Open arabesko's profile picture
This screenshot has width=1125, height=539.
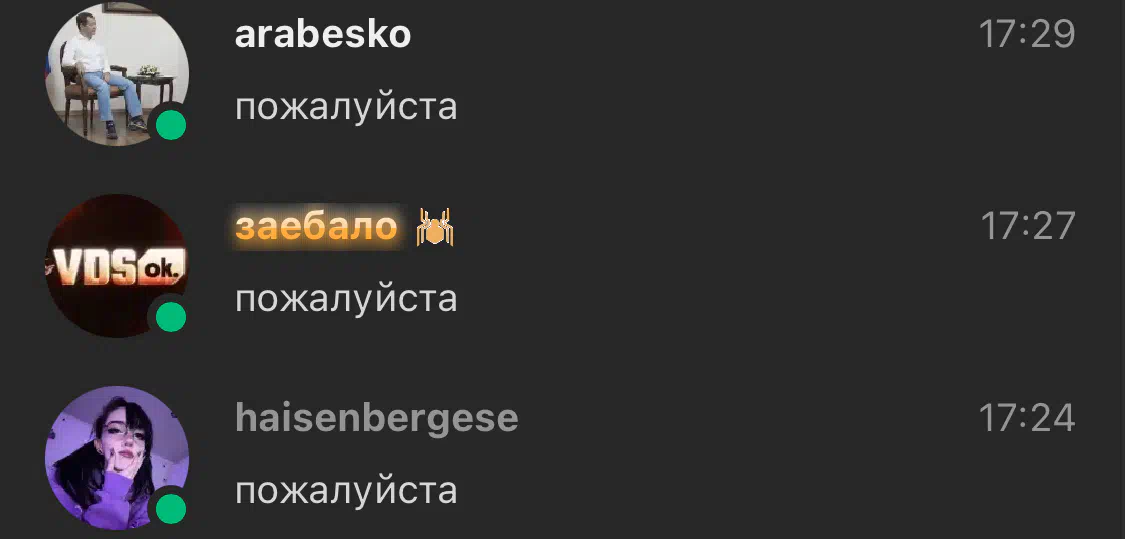[x=117, y=74]
